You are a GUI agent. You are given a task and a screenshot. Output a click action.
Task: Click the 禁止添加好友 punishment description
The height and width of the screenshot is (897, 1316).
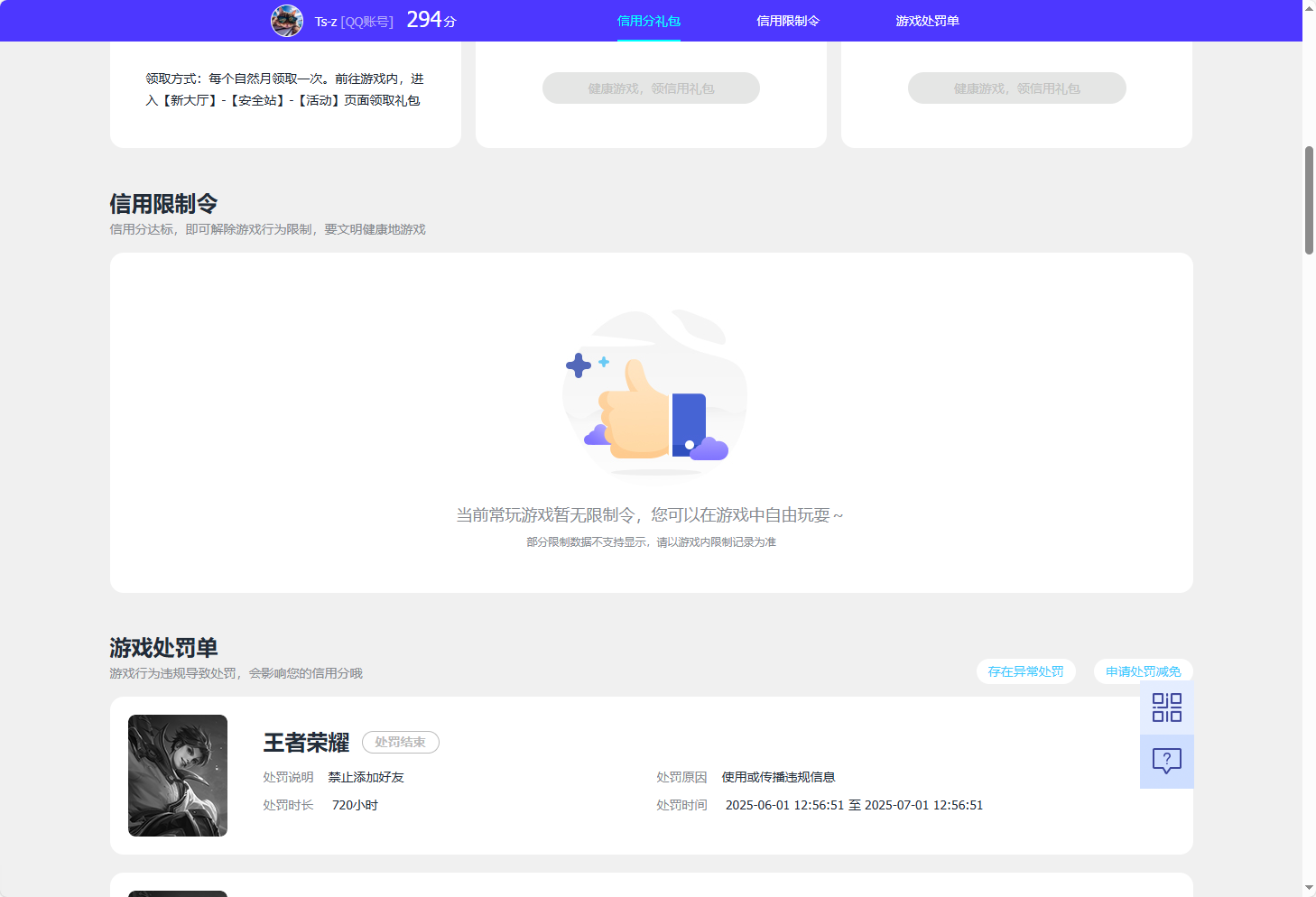(x=365, y=776)
